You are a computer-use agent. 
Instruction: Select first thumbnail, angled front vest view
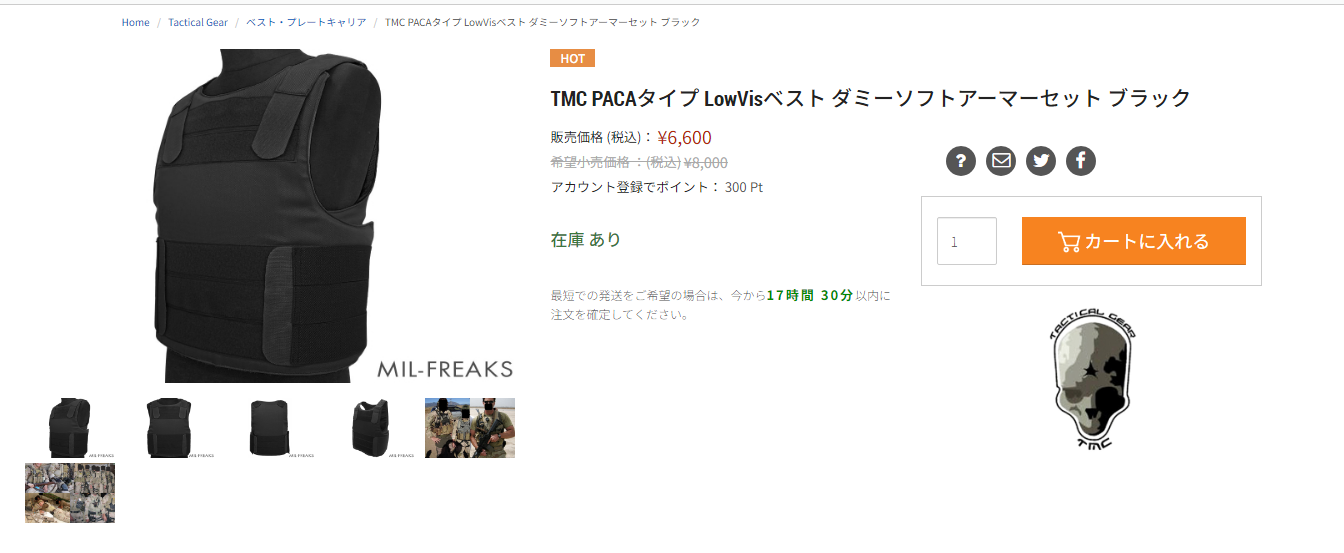70,428
